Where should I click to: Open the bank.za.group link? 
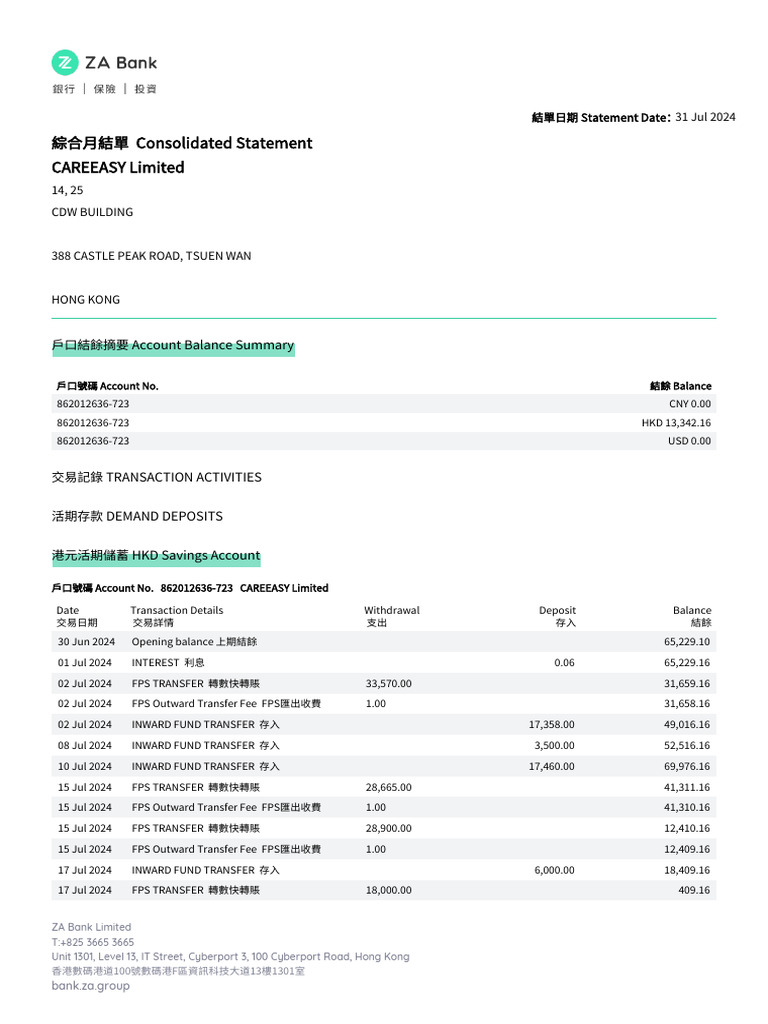(91, 986)
